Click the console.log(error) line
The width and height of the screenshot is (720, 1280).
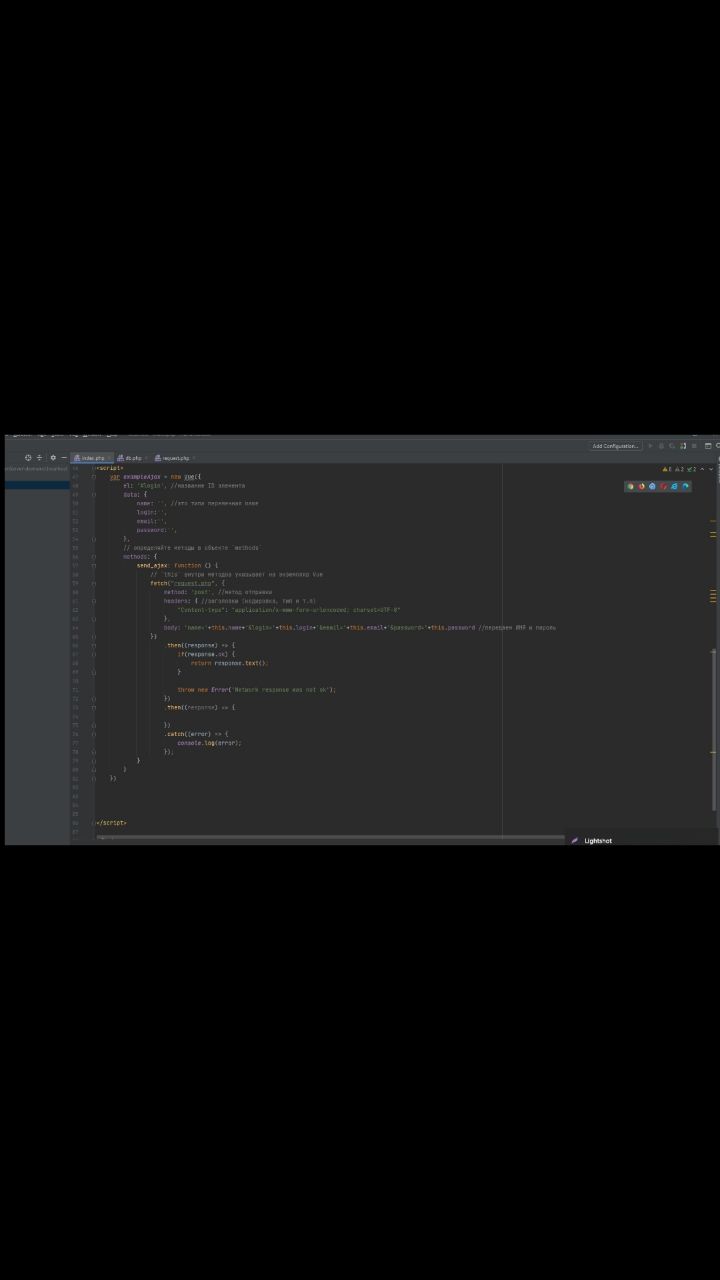pyautogui.click(x=210, y=743)
